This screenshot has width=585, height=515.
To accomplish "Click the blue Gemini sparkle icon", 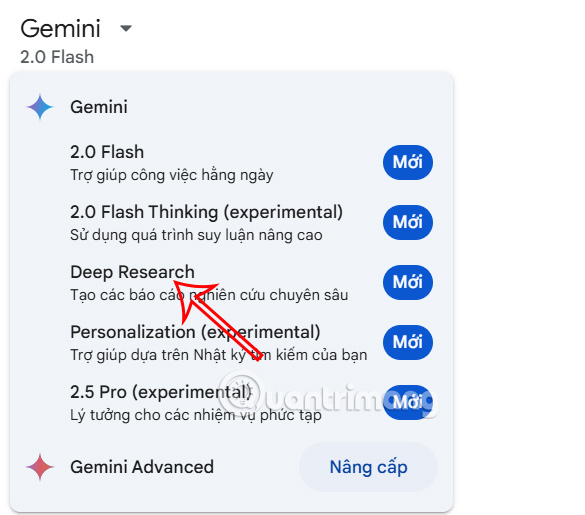I will (x=40, y=107).
